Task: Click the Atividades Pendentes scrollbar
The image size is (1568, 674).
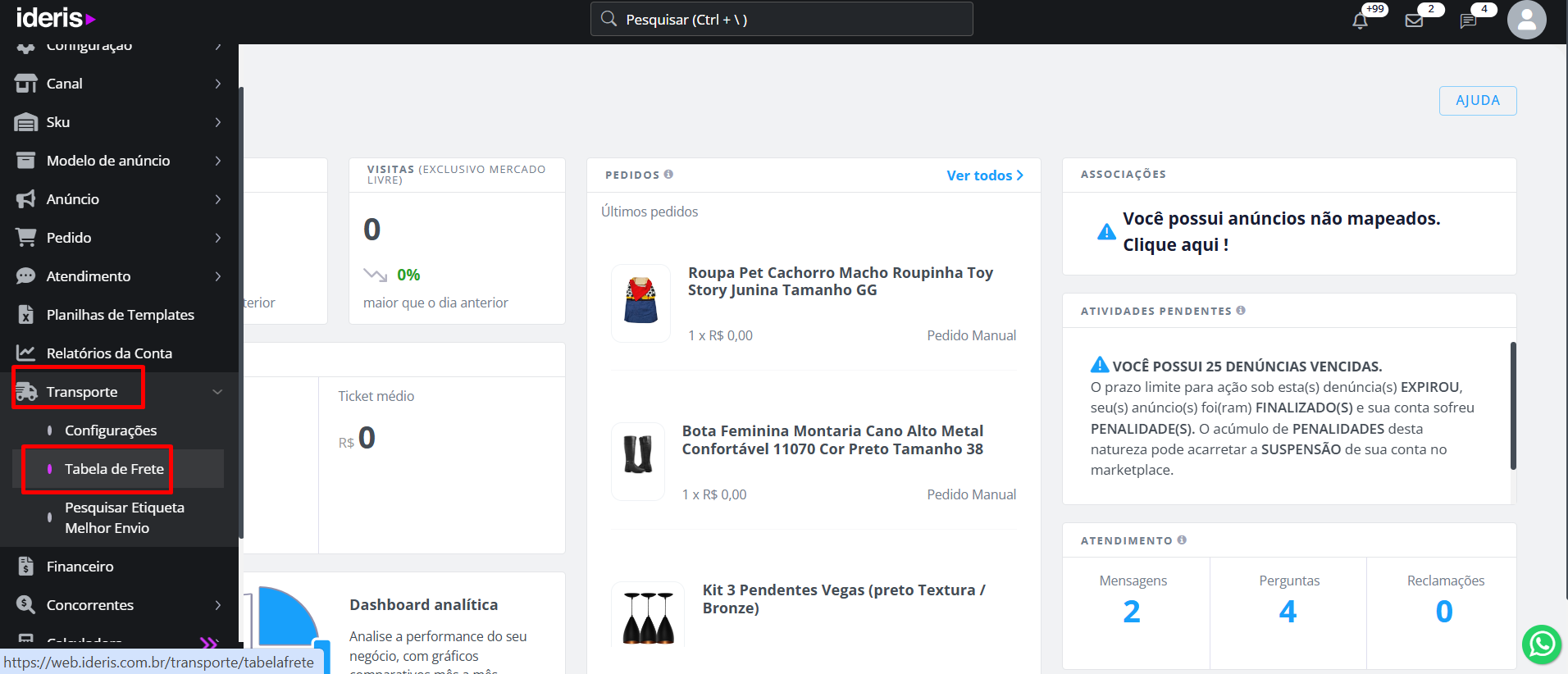Action: (1513, 406)
